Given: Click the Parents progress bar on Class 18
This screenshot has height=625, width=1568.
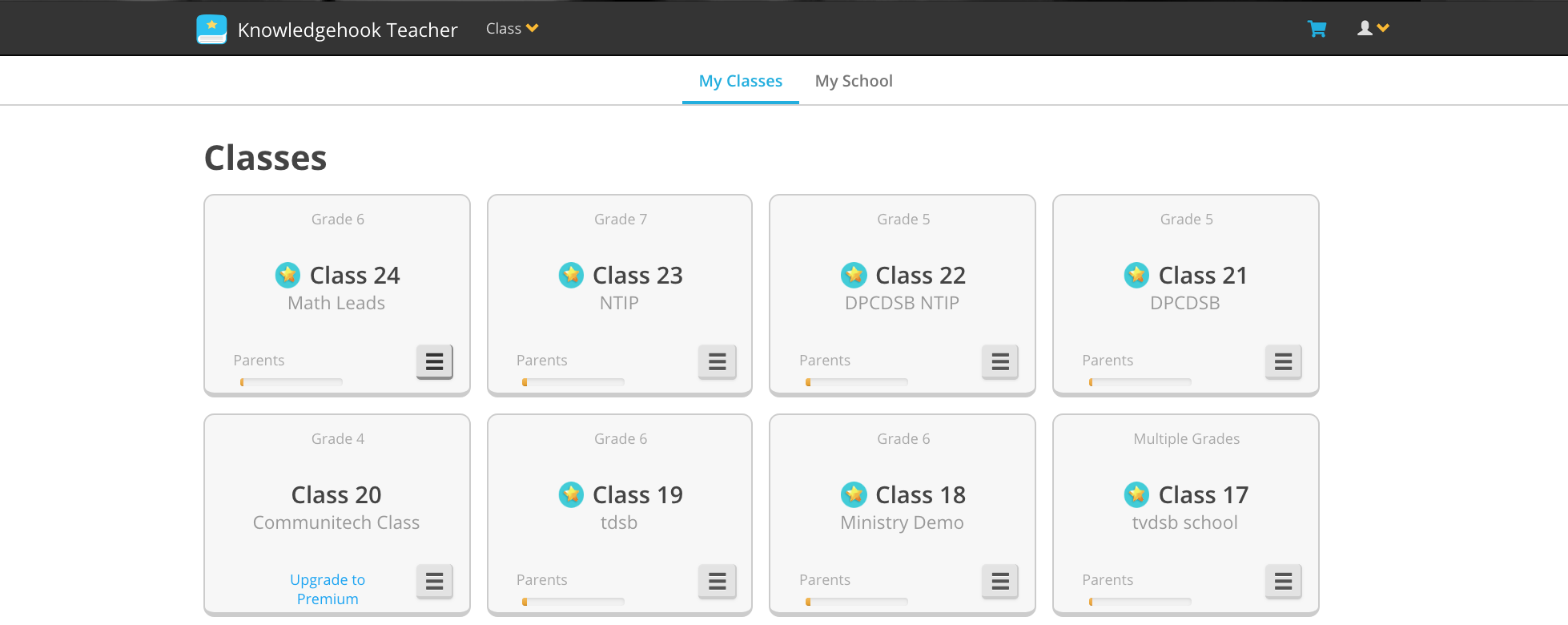Looking at the screenshot, I should tap(857, 602).
